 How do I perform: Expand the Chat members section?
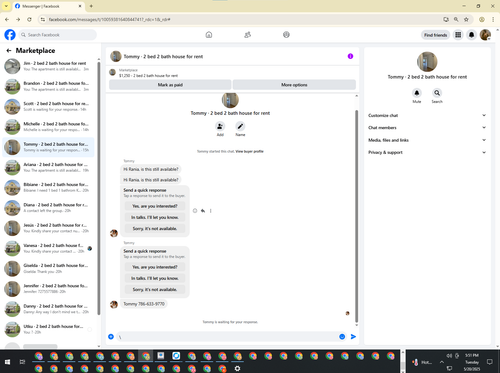click(x=427, y=128)
